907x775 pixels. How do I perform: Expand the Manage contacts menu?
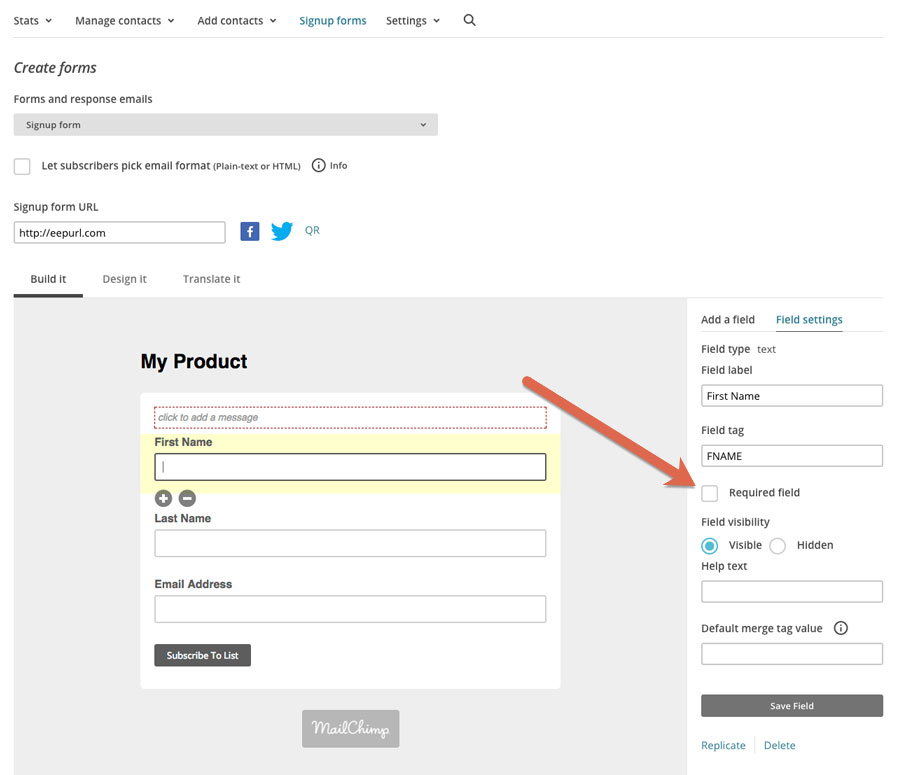(x=124, y=21)
